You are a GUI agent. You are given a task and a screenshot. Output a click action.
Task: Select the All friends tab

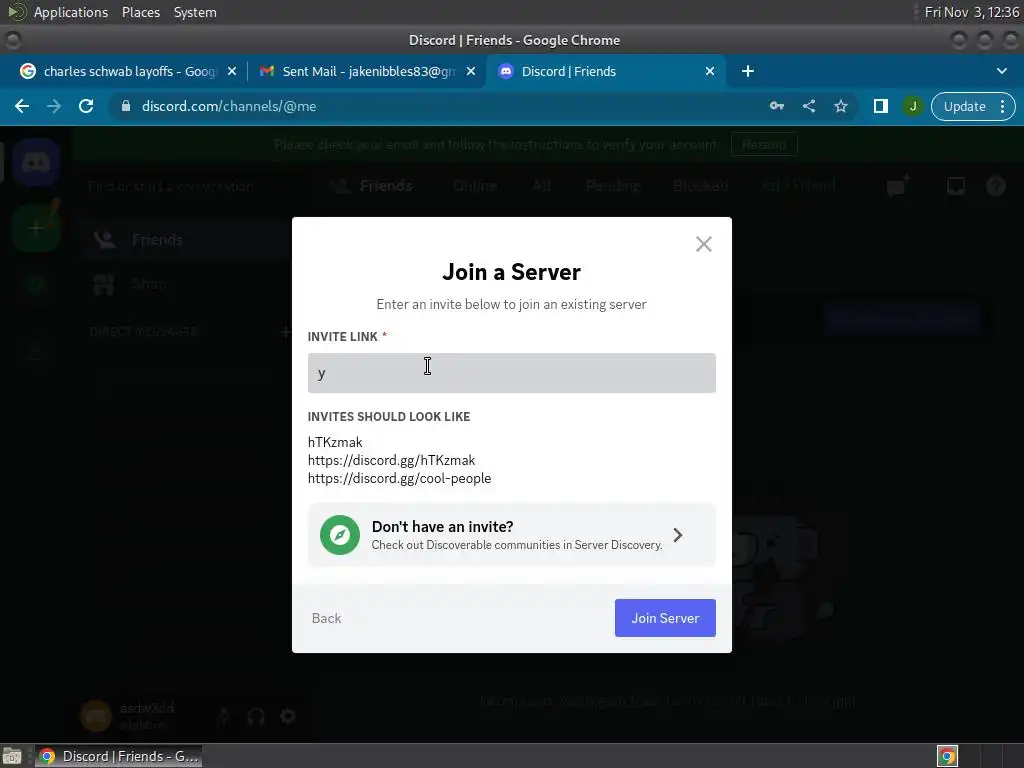click(x=541, y=186)
